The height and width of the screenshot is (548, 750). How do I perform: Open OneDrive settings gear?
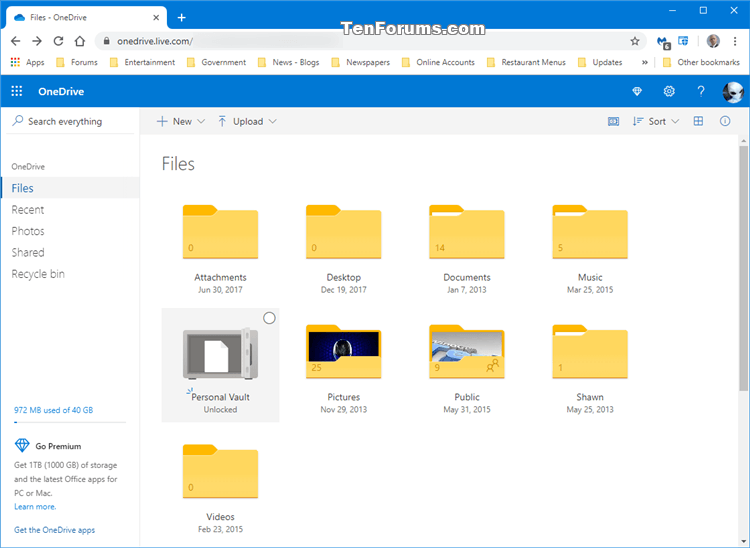(x=669, y=91)
